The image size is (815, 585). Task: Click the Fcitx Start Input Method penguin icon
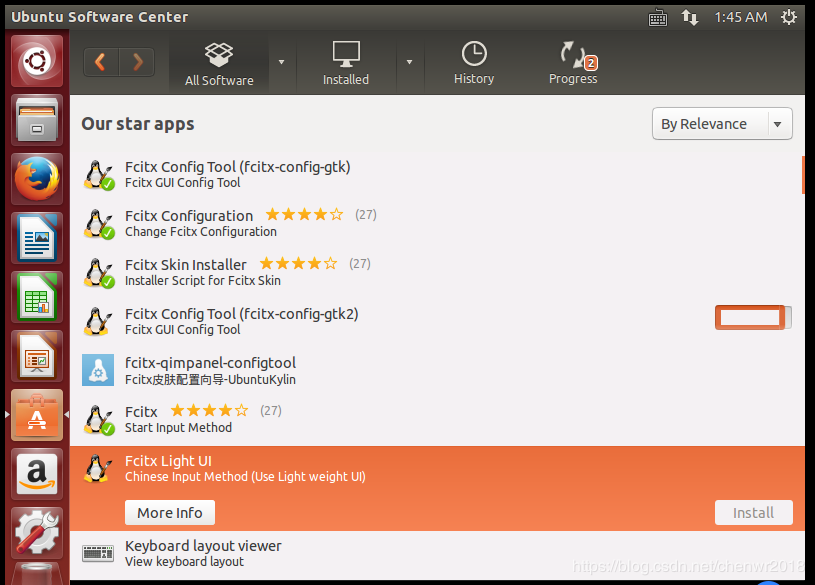pos(98,420)
